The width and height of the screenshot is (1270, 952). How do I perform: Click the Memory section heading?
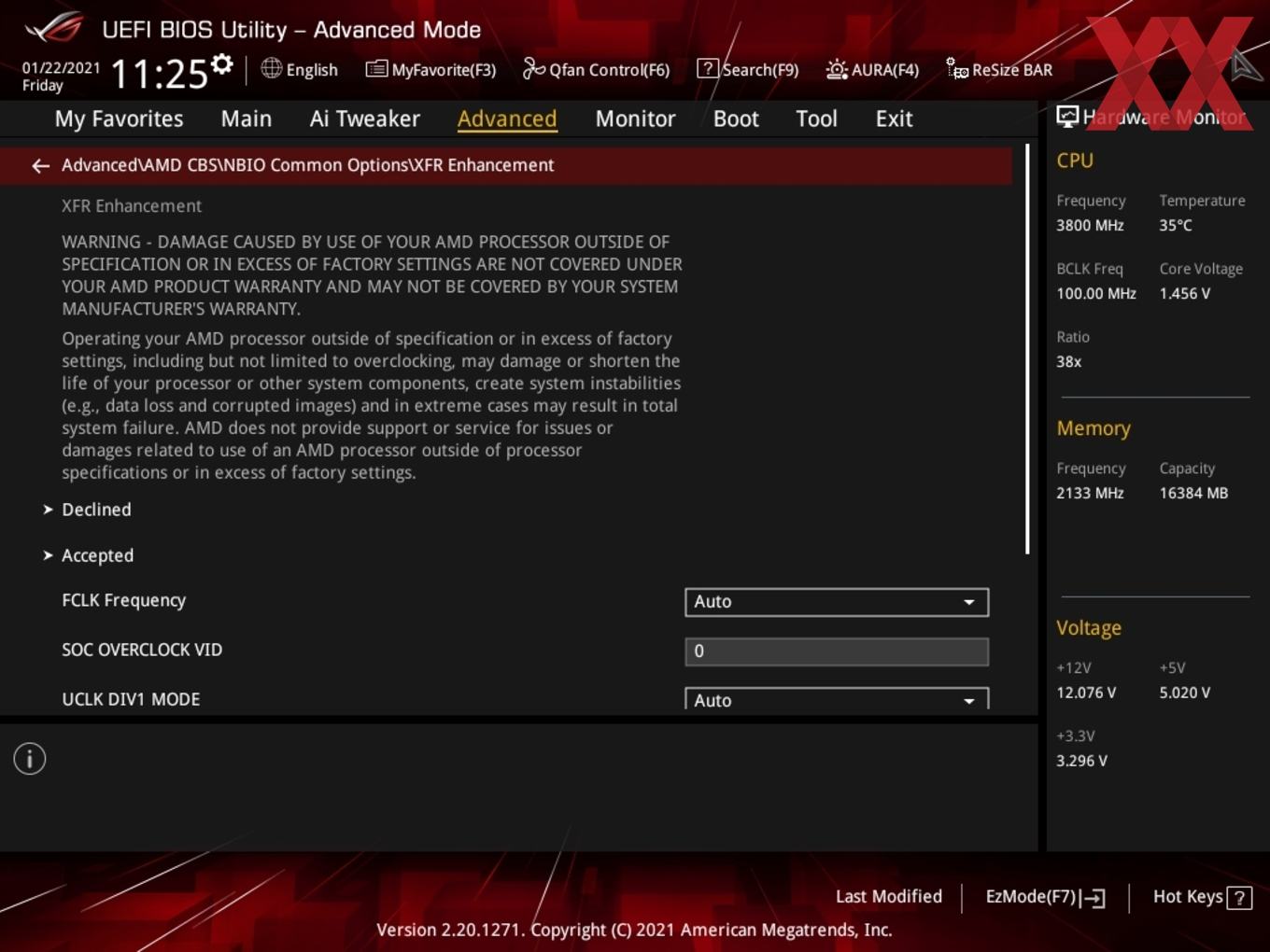(1094, 428)
